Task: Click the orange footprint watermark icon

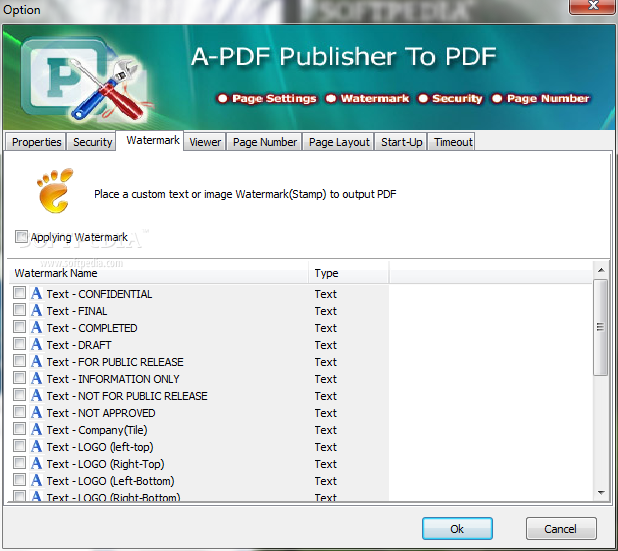Action: point(55,190)
